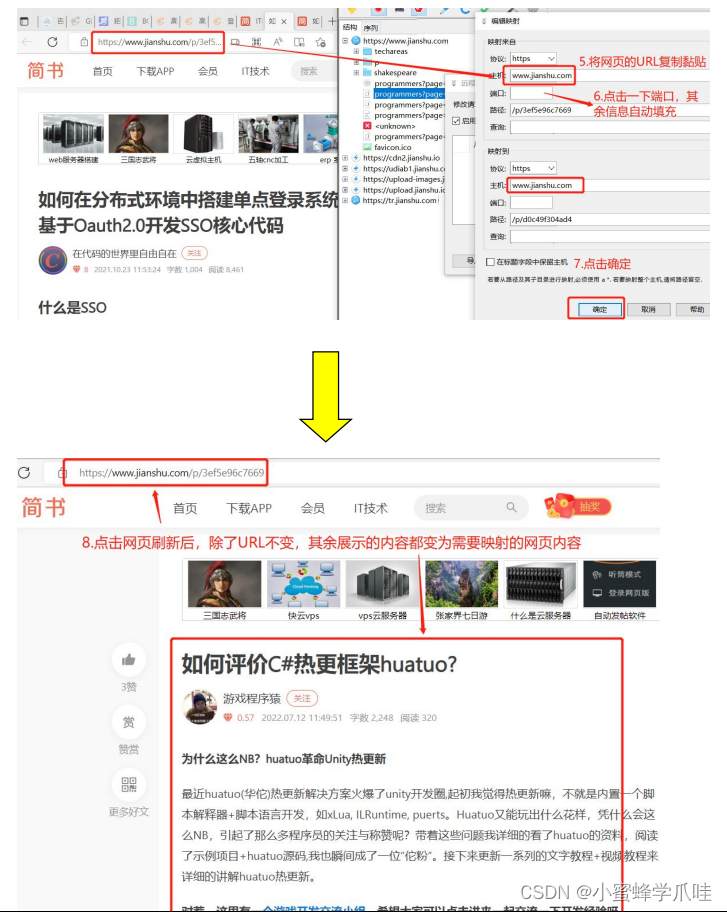Click the 确定 button in 编辑映射 dialog
This screenshot has width=727, height=912.
click(599, 309)
